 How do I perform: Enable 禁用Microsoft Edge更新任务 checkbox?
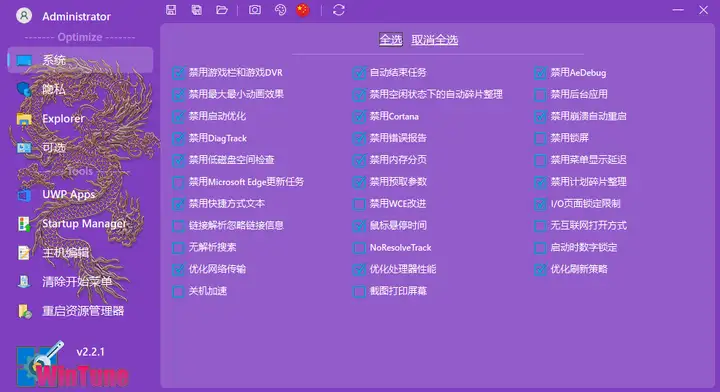[x=178, y=182]
